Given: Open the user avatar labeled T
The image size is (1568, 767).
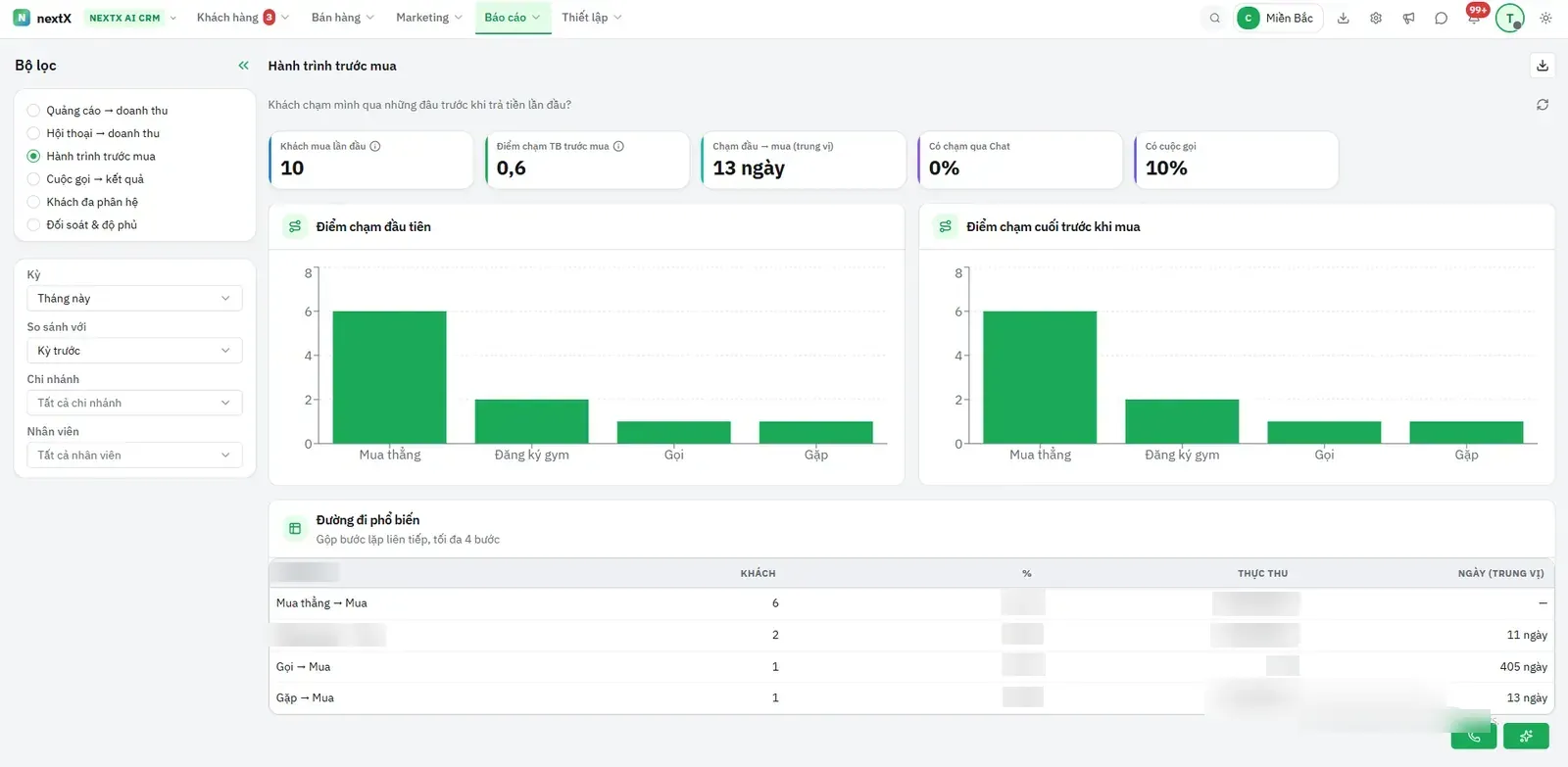Looking at the screenshot, I should point(1510,18).
